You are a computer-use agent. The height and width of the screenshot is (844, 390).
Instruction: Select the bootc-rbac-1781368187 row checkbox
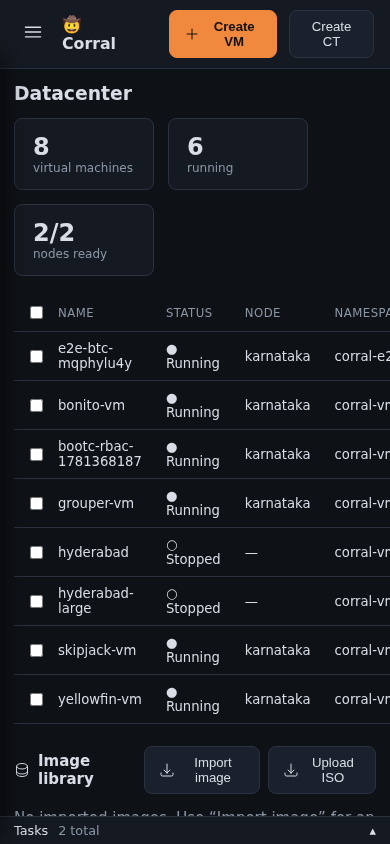[x=37, y=454]
